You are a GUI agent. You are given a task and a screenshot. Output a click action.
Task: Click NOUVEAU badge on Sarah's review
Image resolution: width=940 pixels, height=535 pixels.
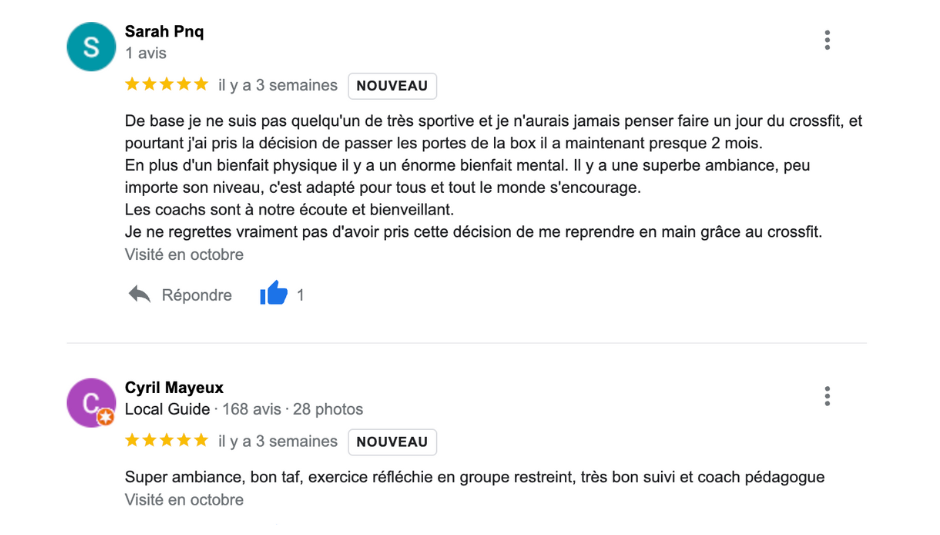pyautogui.click(x=392, y=86)
